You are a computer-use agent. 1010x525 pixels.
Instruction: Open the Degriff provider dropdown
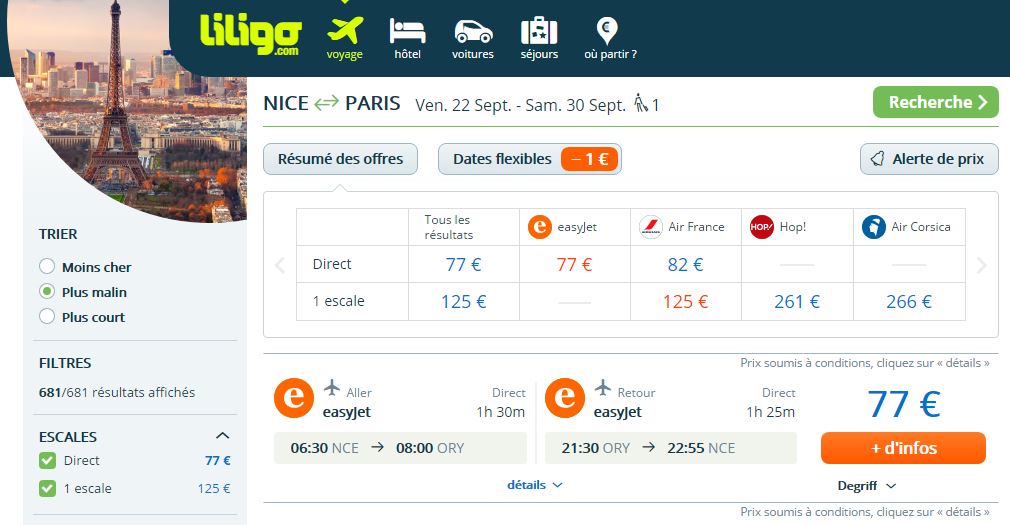866,486
